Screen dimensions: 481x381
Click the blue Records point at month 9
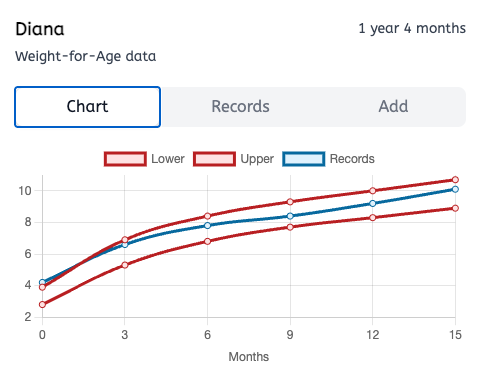click(x=290, y=216)
